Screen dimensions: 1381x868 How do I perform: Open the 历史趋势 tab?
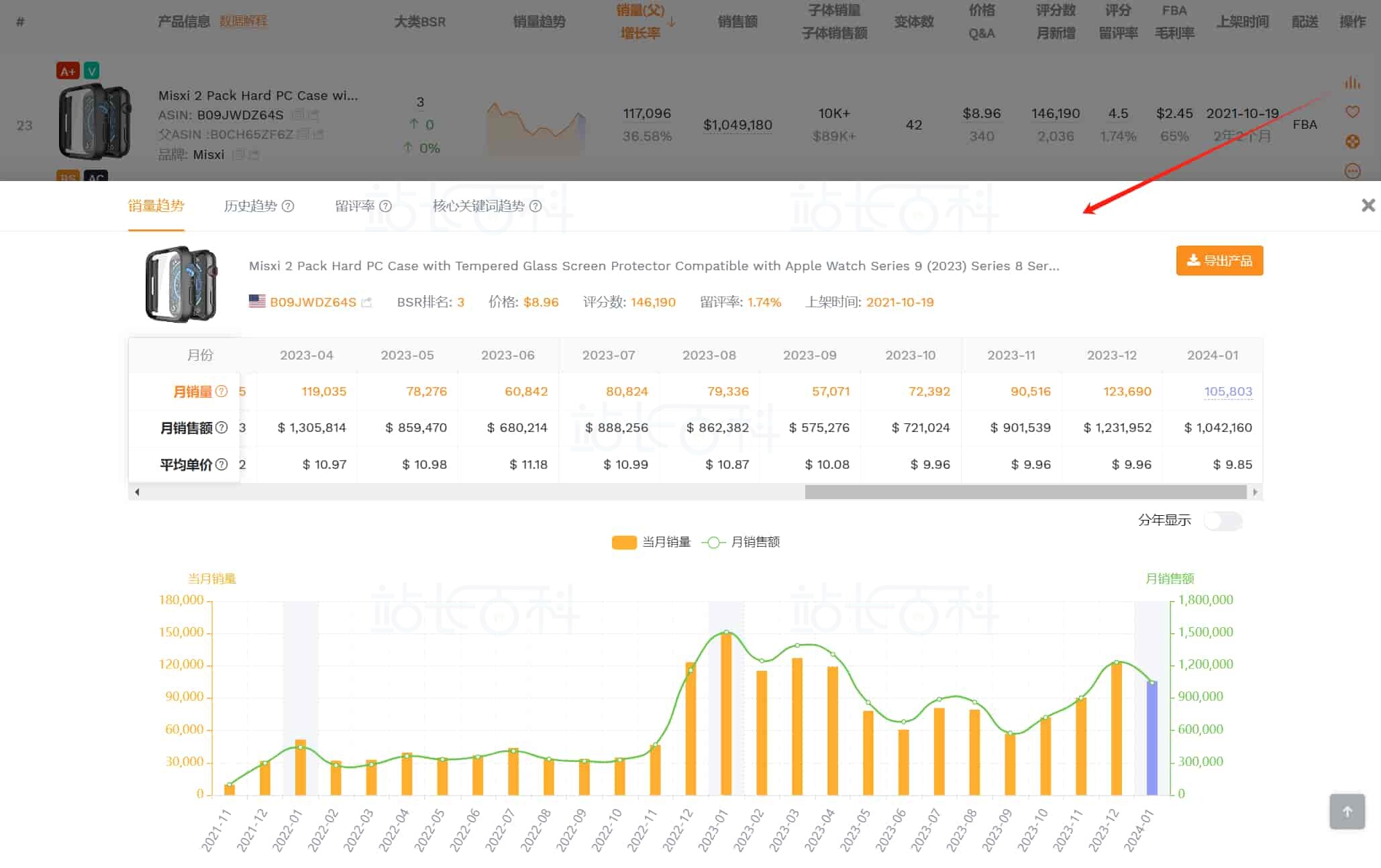click(x=250, y=206)
